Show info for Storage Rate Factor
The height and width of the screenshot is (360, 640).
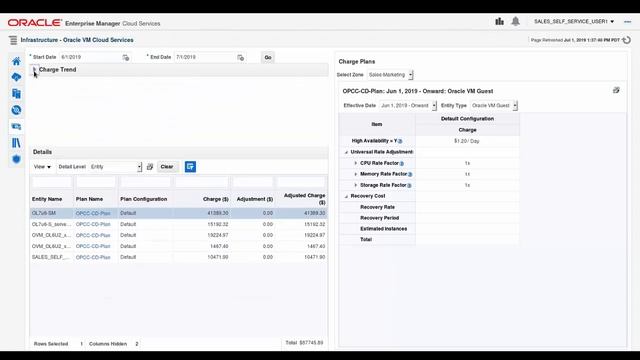tap(409, 185)
